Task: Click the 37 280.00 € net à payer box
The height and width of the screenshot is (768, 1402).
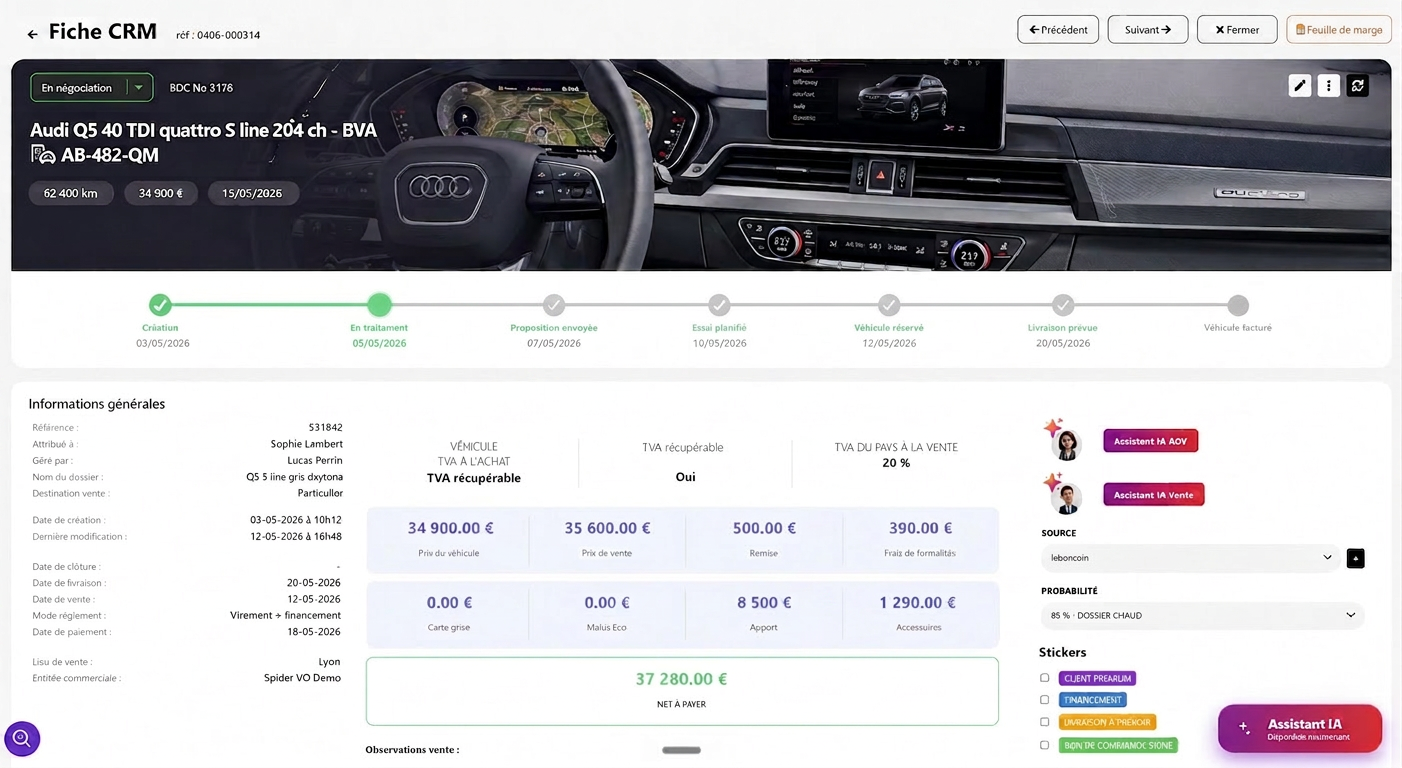Action: click(x=682, y=690)
